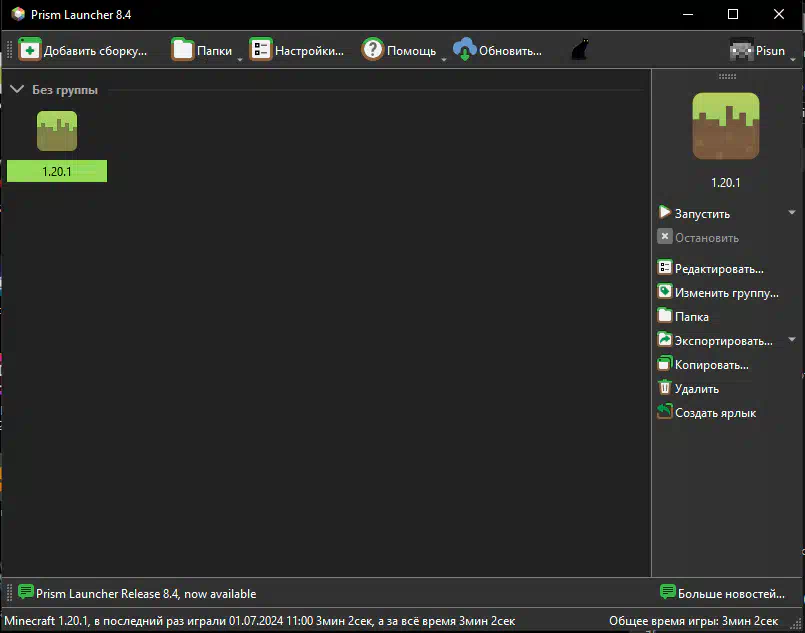
Task: Click the black cat icon in the toolbar
Action: [580, 50]
